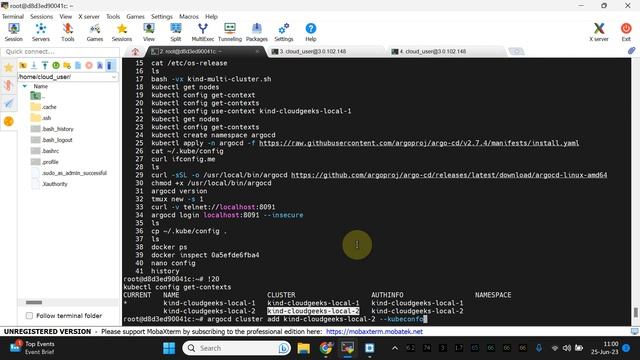Open the mobaxterm.mobatek.net link
The height and width of the screenshot is (360, 640).
point(374,331)
